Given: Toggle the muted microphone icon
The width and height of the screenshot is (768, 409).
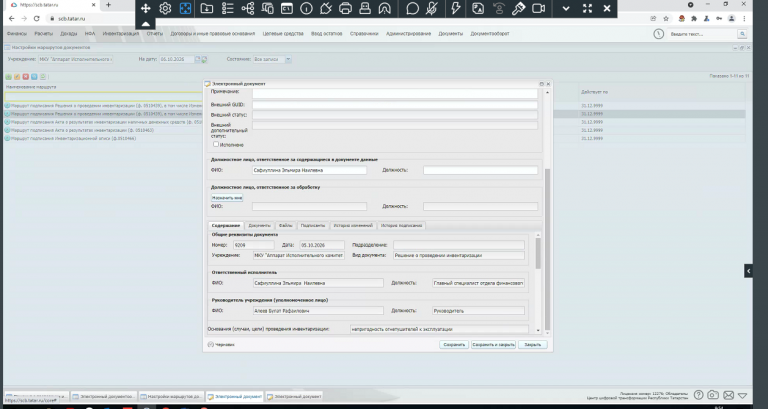Looking at the screenshot, I should point(432,8).
